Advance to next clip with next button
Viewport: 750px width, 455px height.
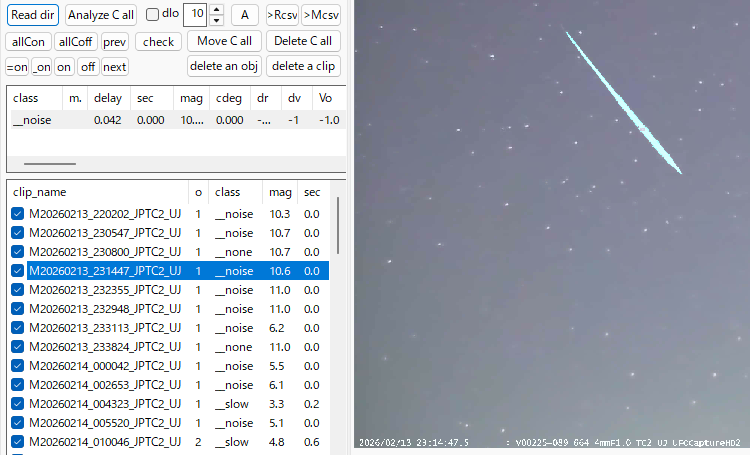(115, 67)
